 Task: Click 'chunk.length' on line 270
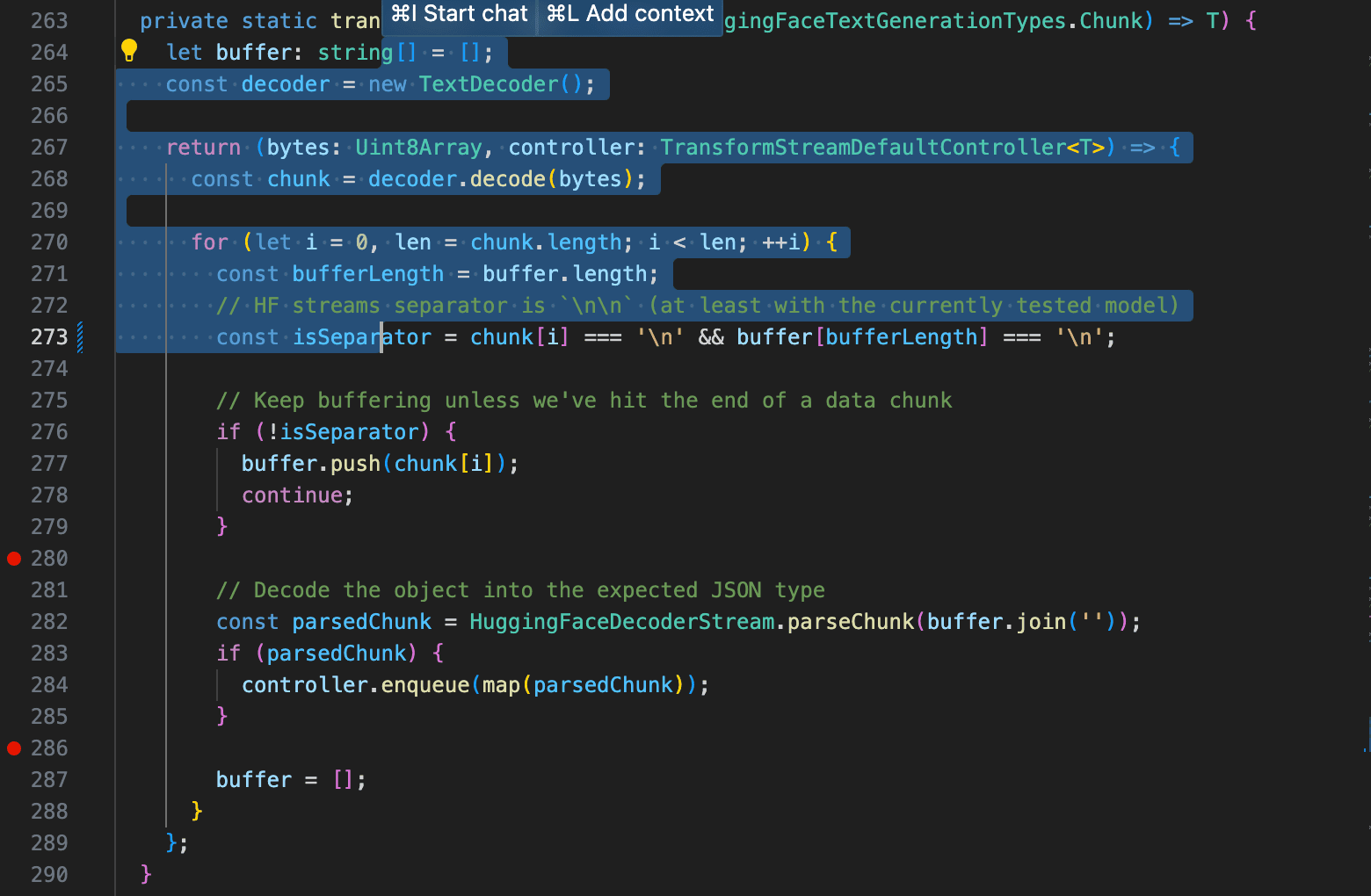(x=545, y=242)
